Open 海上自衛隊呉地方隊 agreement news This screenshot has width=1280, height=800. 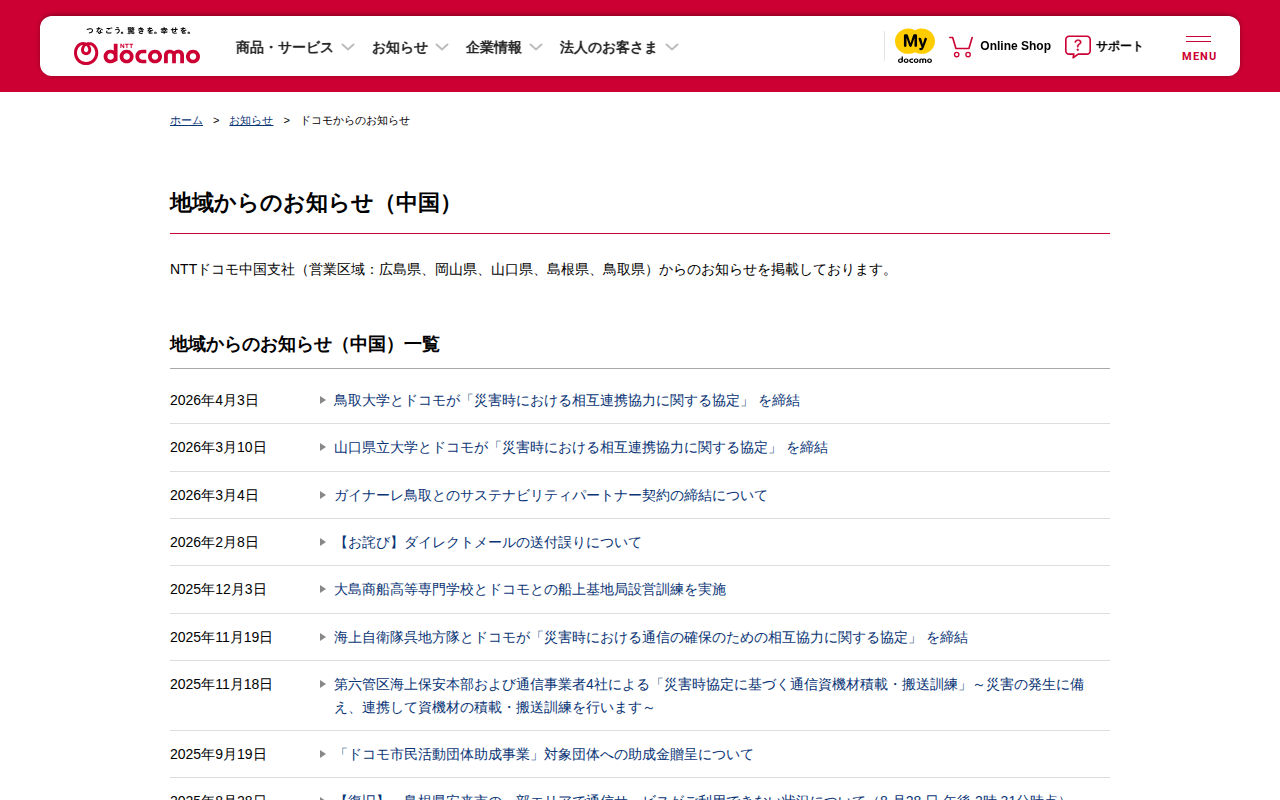pyautogui.click(x=651, y=637)
